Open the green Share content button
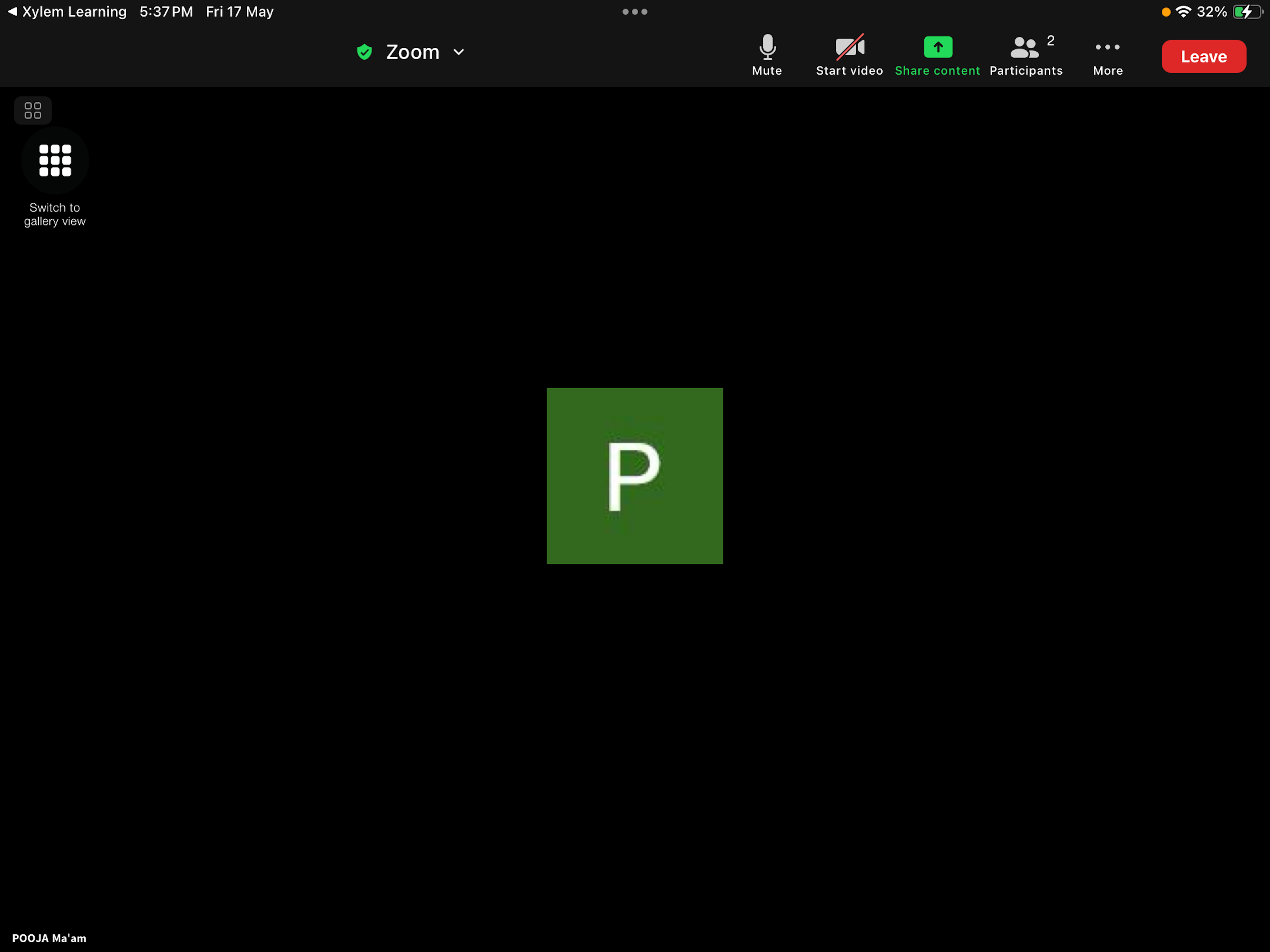Viewport: 1270px width, 952px height. point(937,56)
